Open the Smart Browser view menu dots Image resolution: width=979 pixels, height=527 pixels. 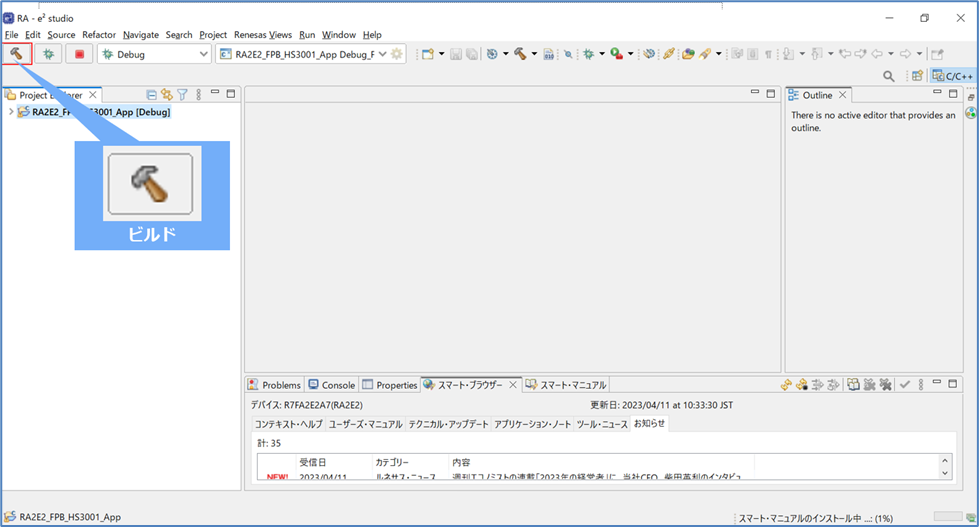(921, 385)
